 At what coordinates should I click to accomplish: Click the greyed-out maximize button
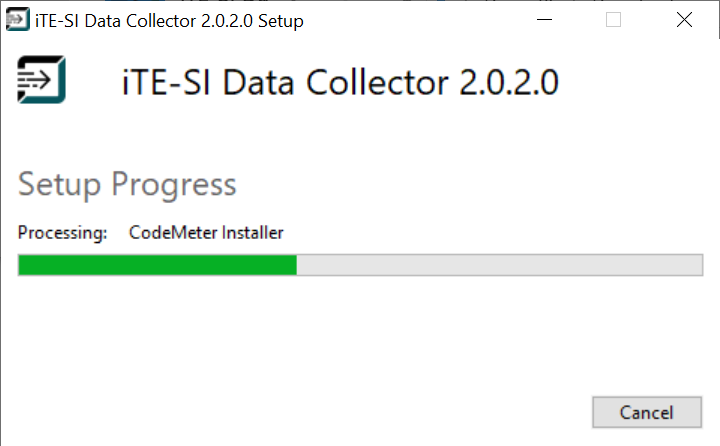614,20
